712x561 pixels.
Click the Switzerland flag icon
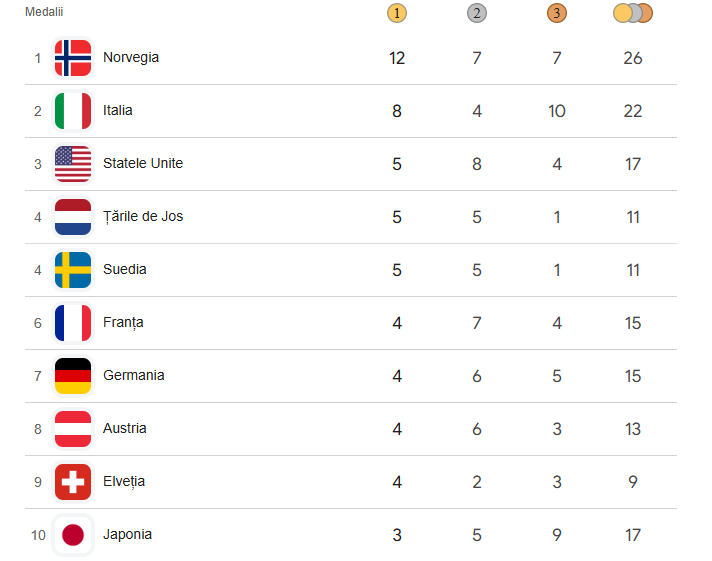click(73, 482)
